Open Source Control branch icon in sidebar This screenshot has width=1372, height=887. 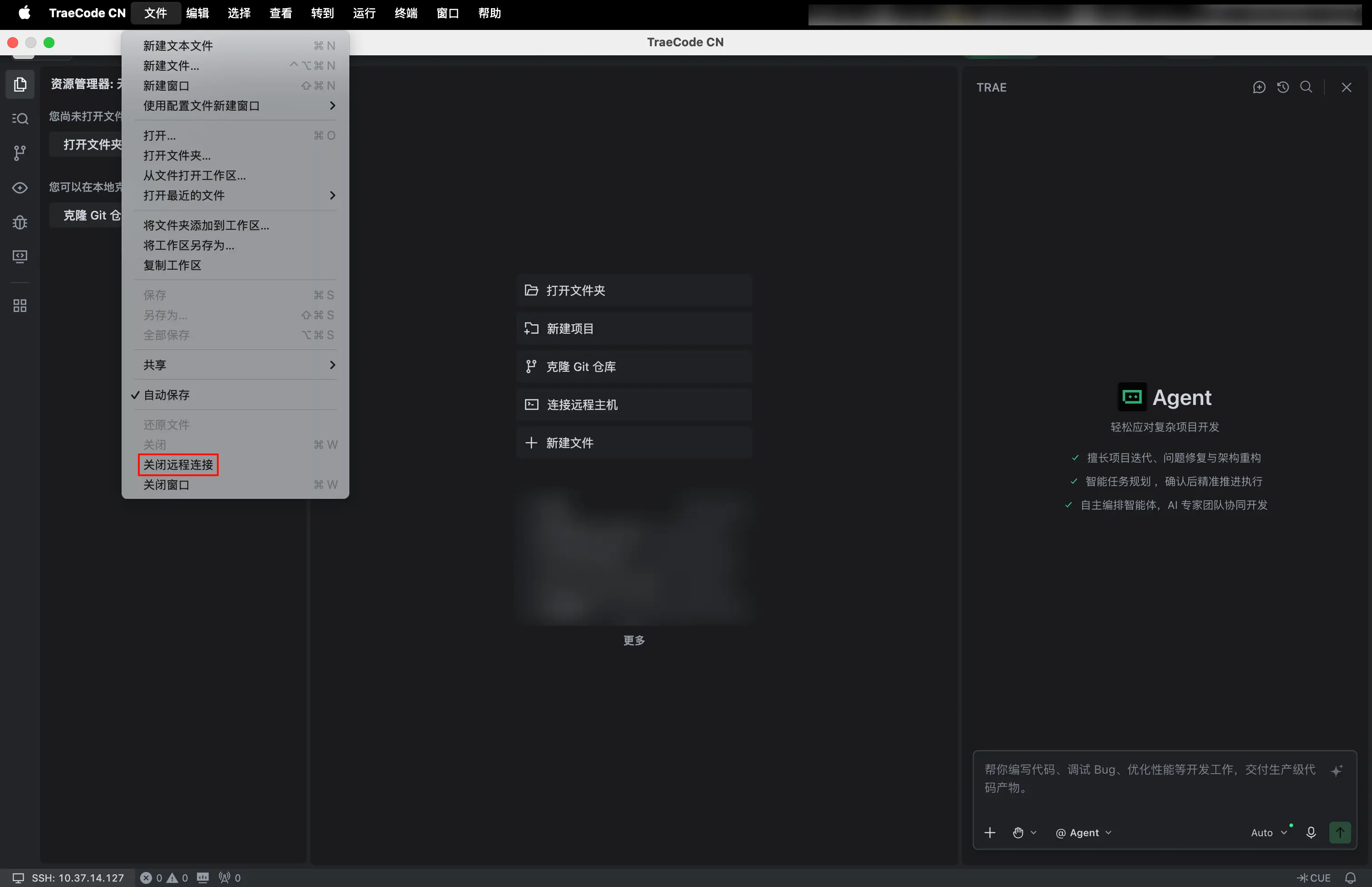[x=20, y=153]
